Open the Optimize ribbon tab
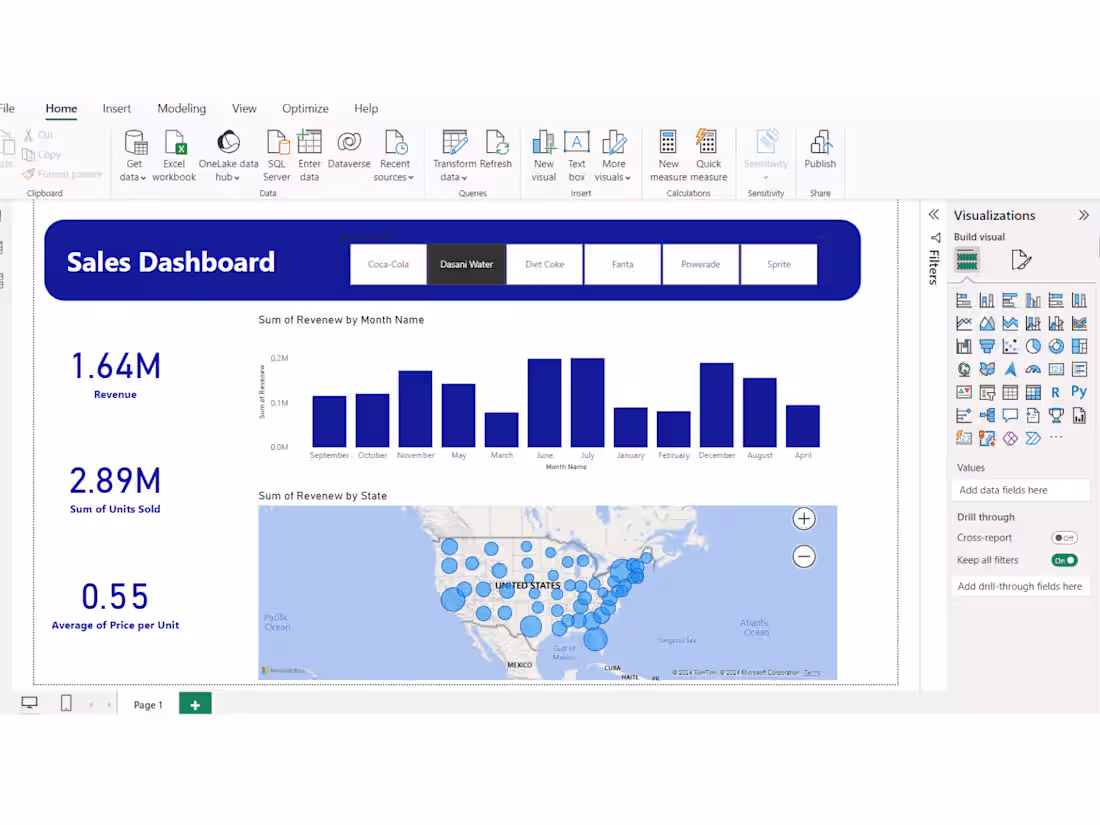 click(x=305, y=108)
